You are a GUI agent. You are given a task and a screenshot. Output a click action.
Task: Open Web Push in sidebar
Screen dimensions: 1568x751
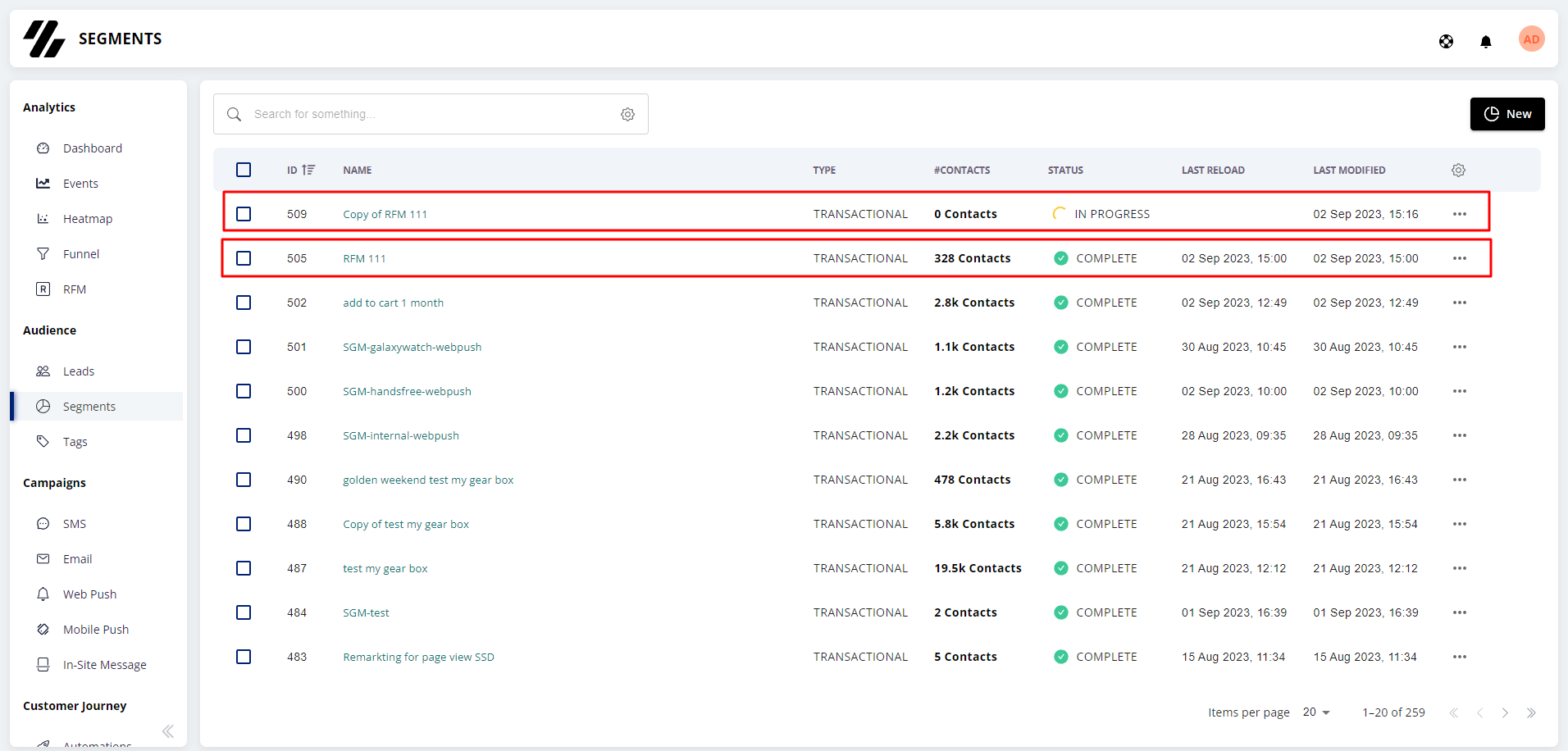[89, 594]
